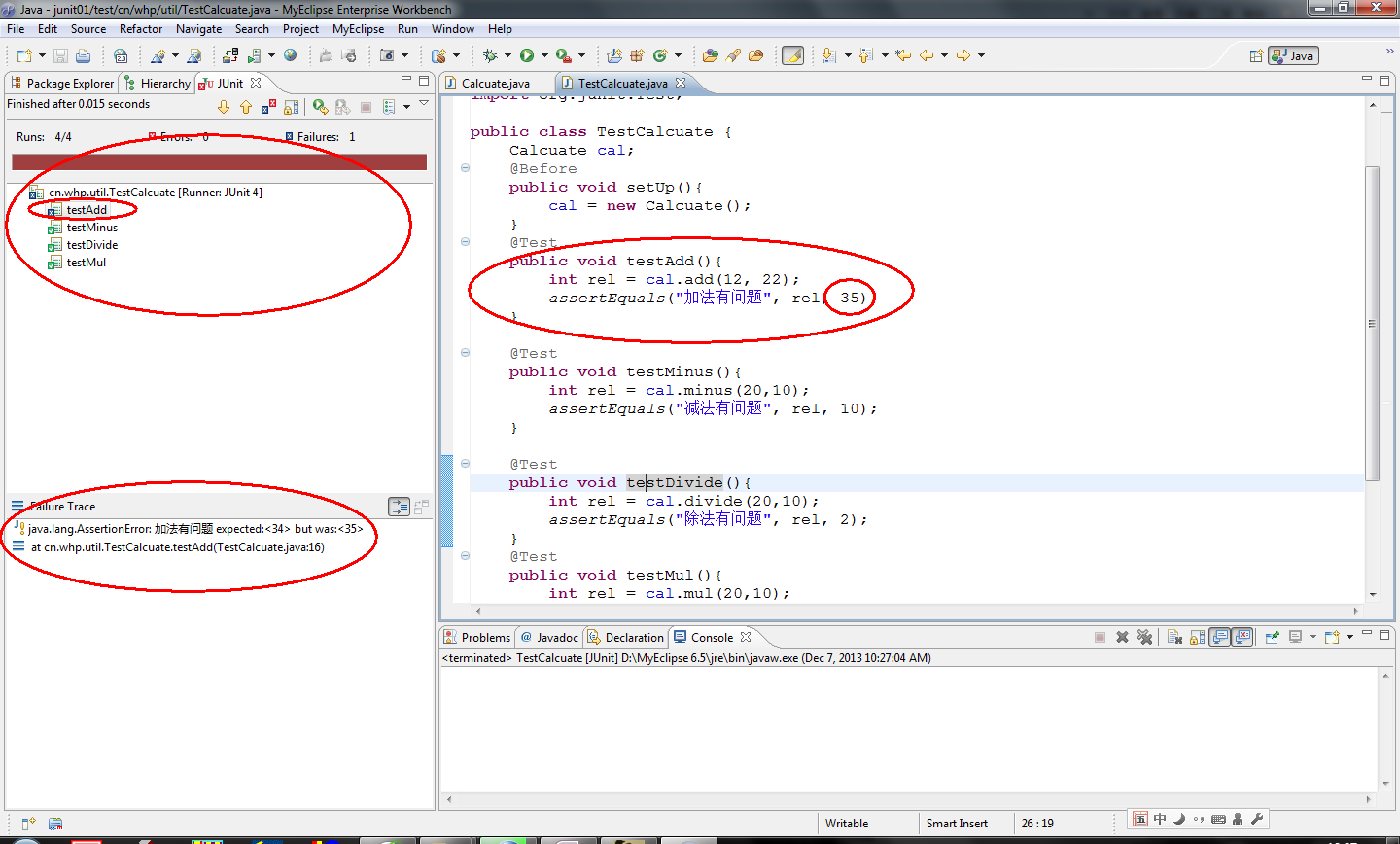The image size is (1400, 844).
Task: Switch to the Problems tab
Action: (x=476, y=637)
